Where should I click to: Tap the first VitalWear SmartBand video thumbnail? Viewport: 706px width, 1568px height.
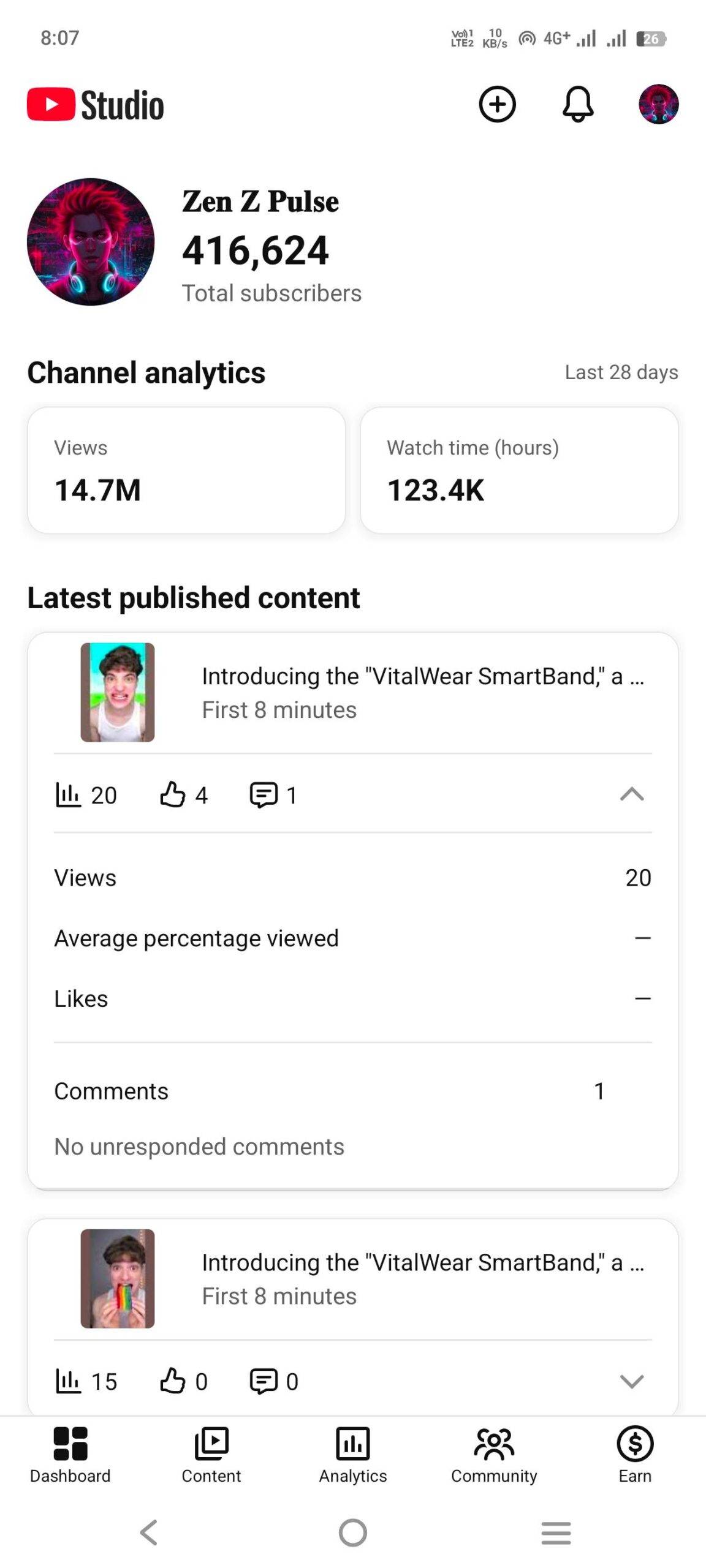point(118,692)
